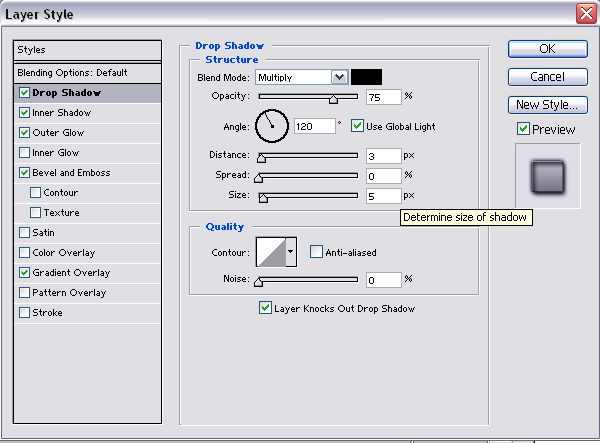Click the Cancel button
Image resolution: width=600 pixels, height=443 pixels.
click(x=546, y=77)
